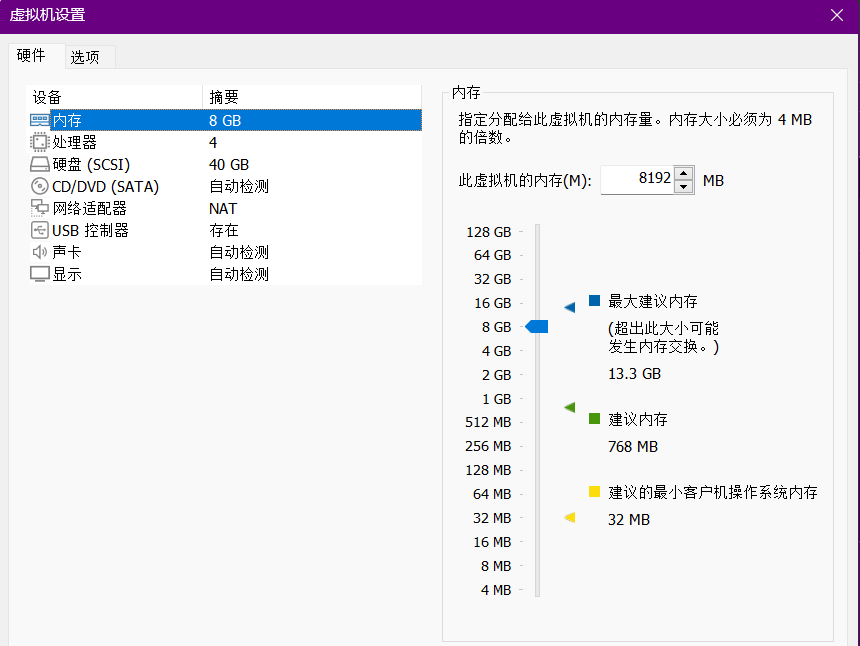860x646 pixels.
Task: Select the USB controller icon
Action: pos(40,230)
